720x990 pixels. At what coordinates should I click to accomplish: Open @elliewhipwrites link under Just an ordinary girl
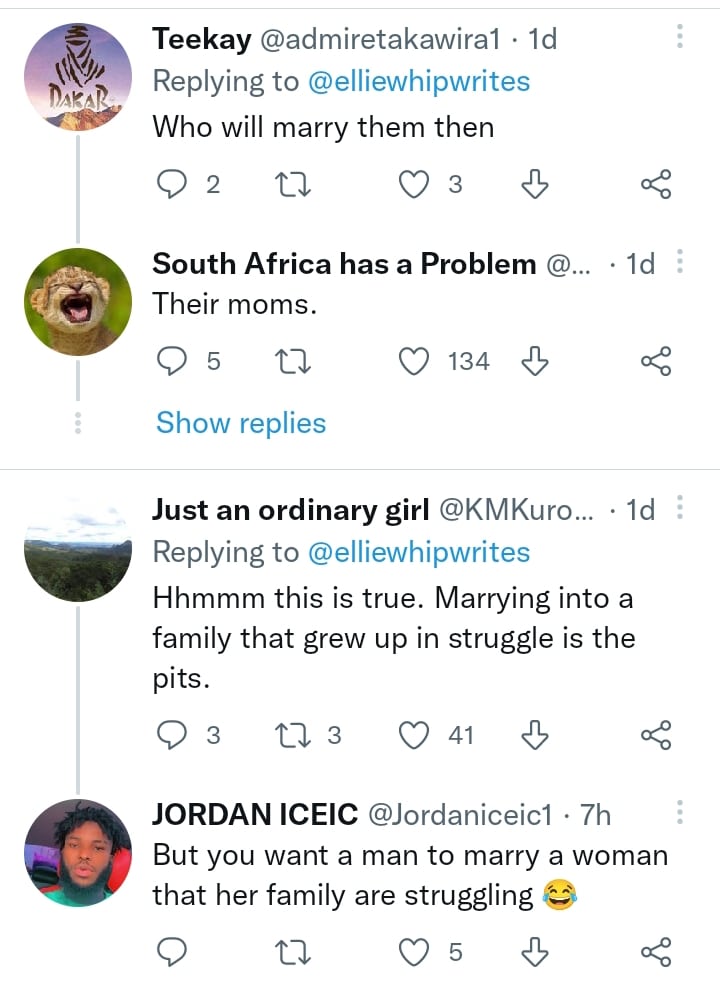click(417, 552)
